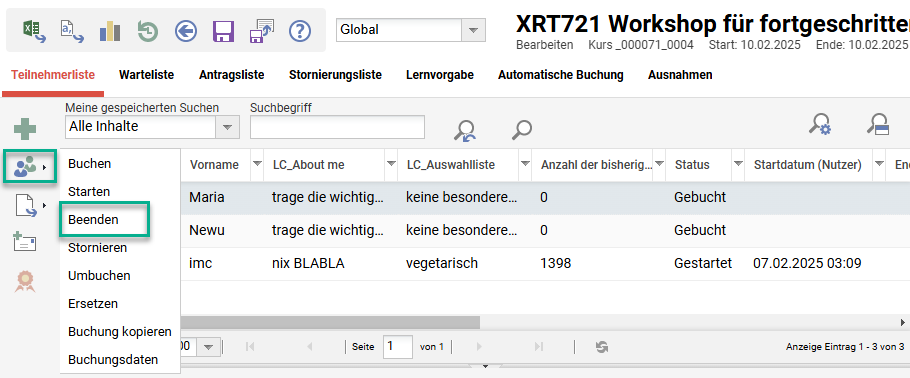Screen dimensions: 910x378
Task: Click the green plus add icon
Action: [25, 129]
